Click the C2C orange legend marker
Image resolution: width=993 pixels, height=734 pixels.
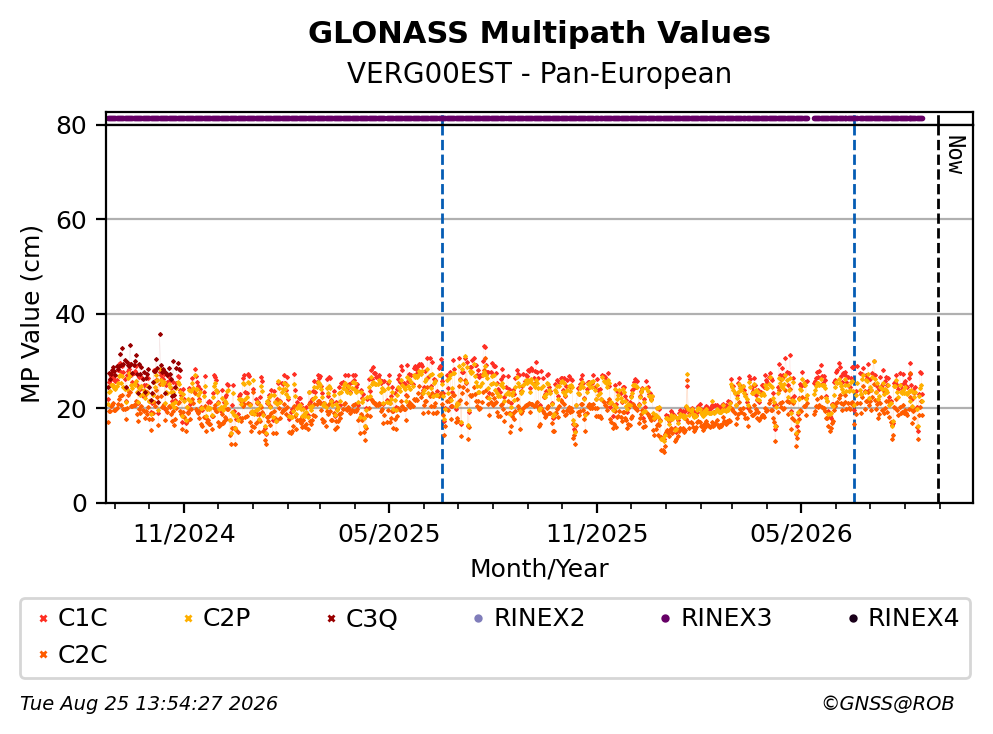(x=44, y=655)
